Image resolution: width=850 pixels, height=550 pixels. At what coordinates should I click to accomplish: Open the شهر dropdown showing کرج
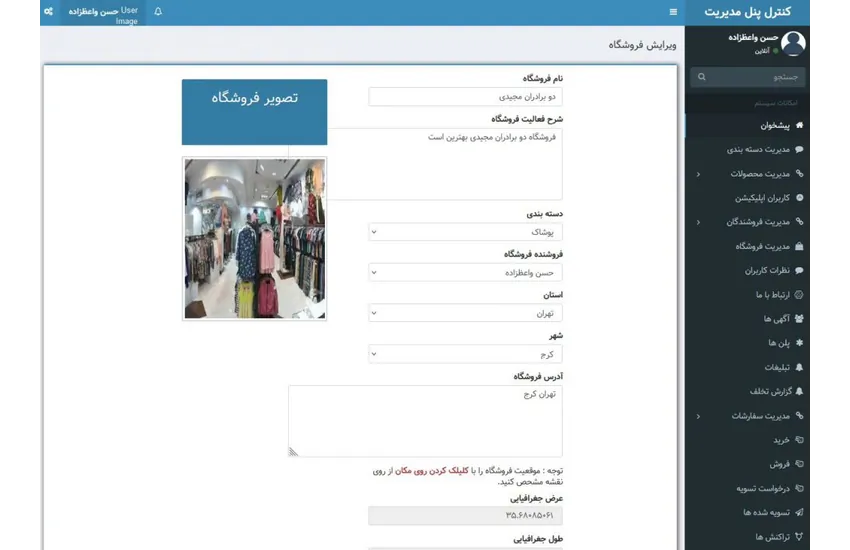(465, 354)
